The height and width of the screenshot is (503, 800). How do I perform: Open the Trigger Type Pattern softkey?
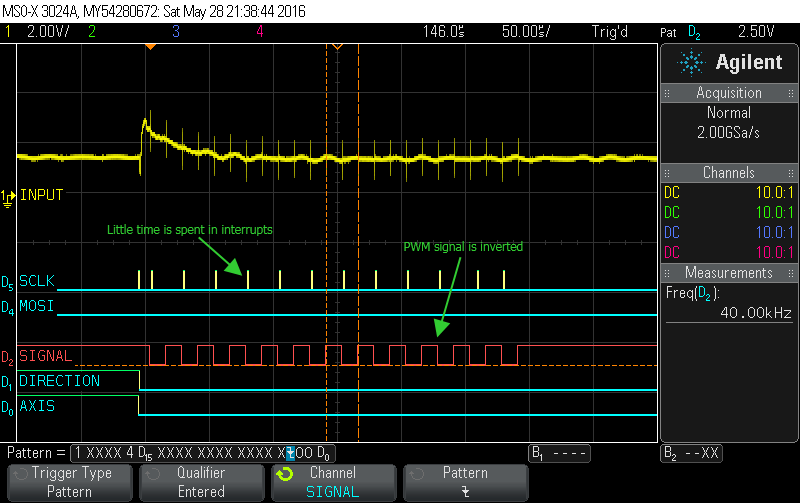tap(69, 482)
